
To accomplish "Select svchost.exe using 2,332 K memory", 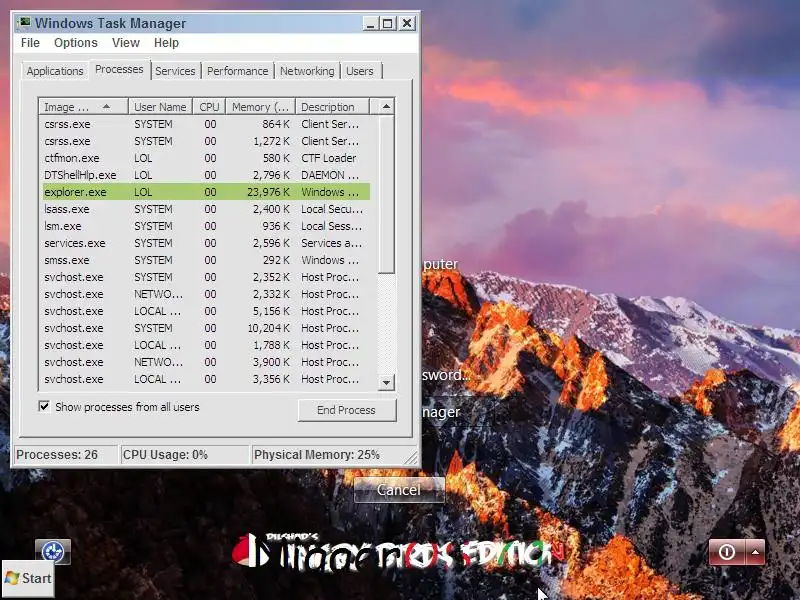I will click(204, 294).
